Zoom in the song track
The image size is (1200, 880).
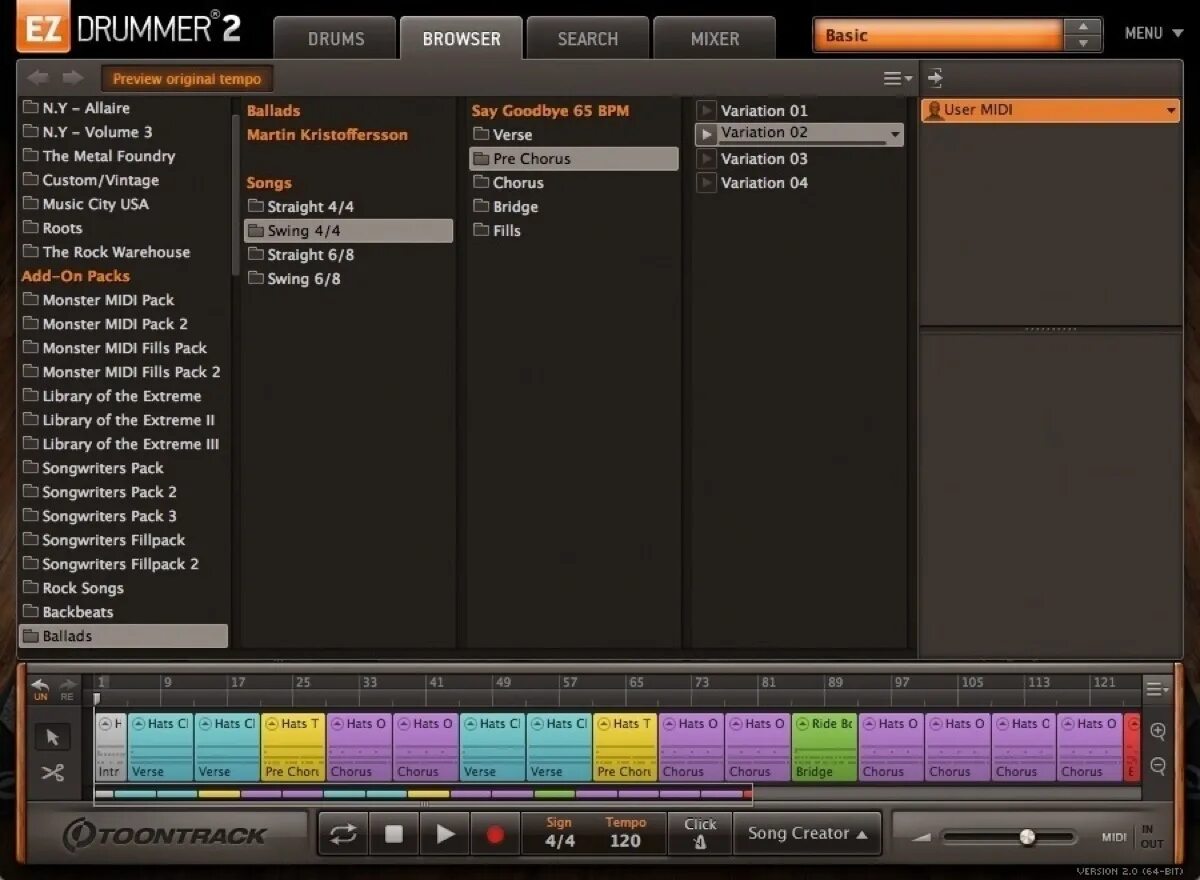click(1158, 731)
